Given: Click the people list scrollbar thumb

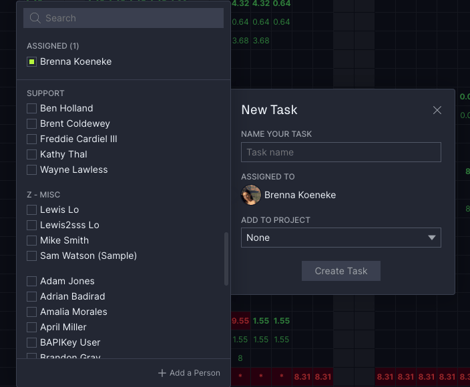Looking at the screenshot, I should [226, 259].
